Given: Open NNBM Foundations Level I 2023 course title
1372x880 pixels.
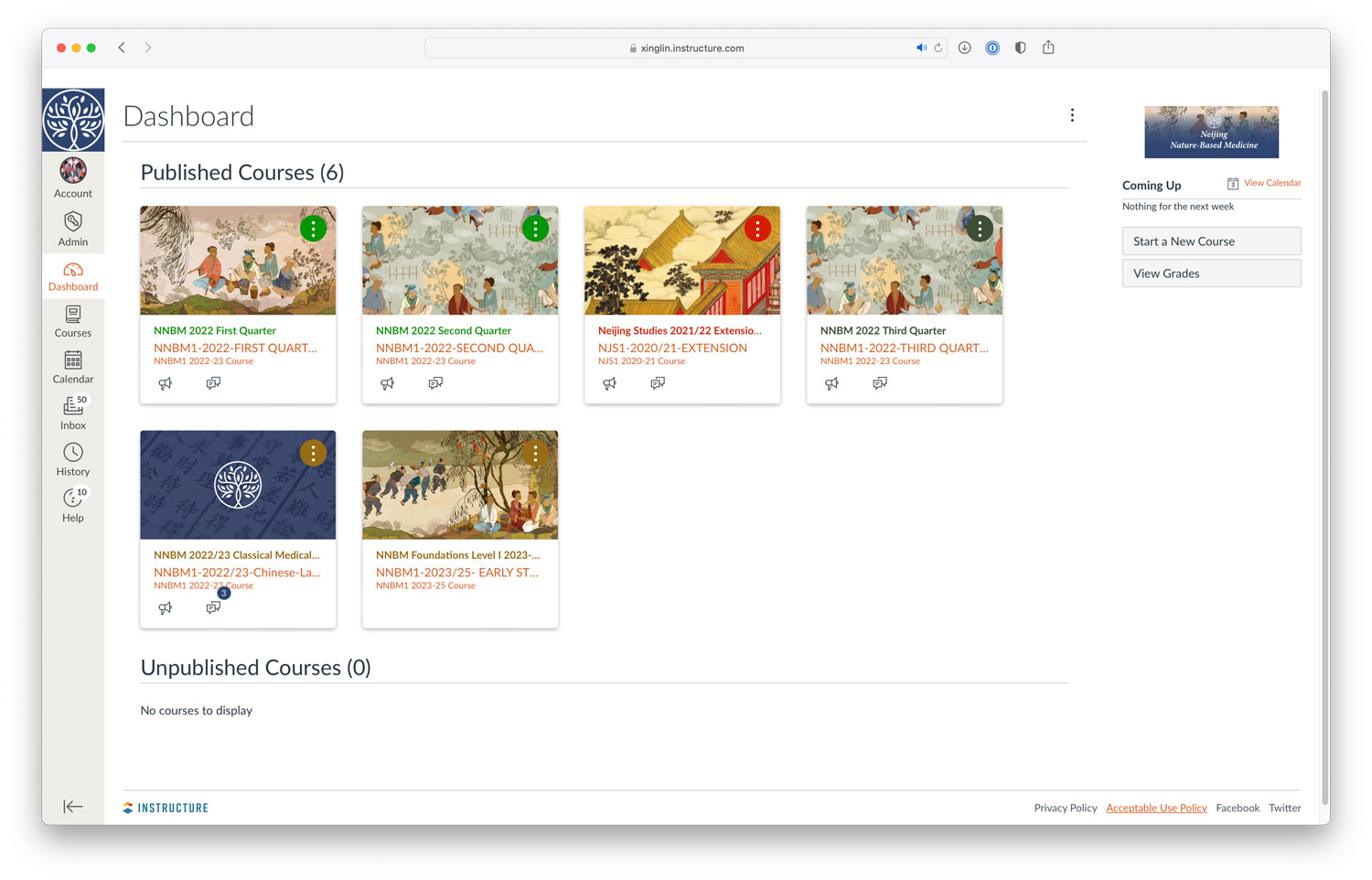Looking at the screenshot, I should tap(458, 554).
